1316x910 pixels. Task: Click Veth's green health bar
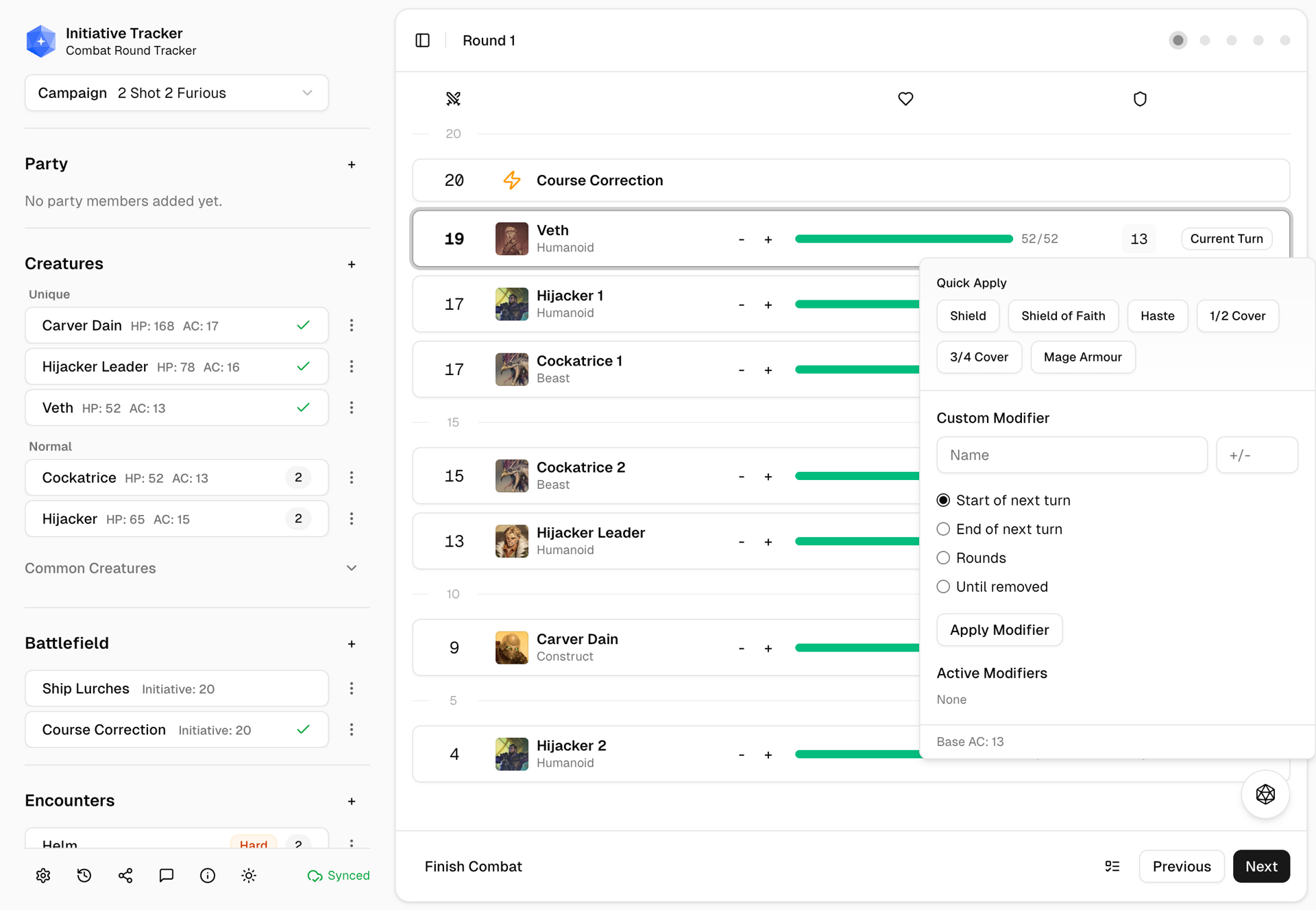[x=903, y=239]
